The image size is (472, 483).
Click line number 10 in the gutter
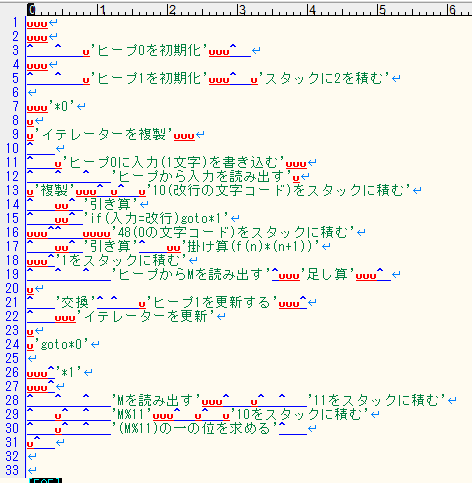tap(12, 149)
